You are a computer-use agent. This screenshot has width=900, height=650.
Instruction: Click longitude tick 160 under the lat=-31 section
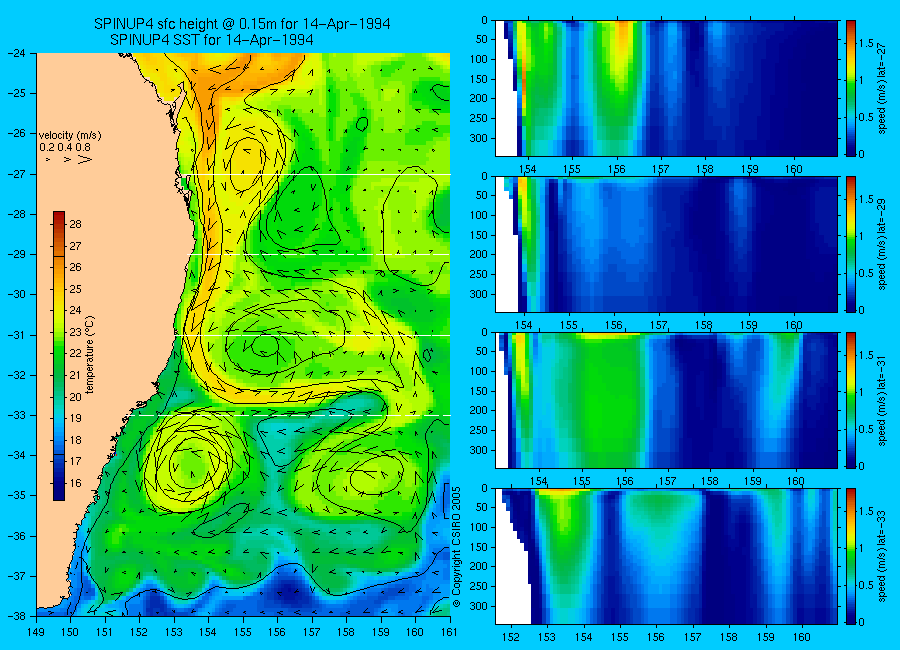click(796, 481)
